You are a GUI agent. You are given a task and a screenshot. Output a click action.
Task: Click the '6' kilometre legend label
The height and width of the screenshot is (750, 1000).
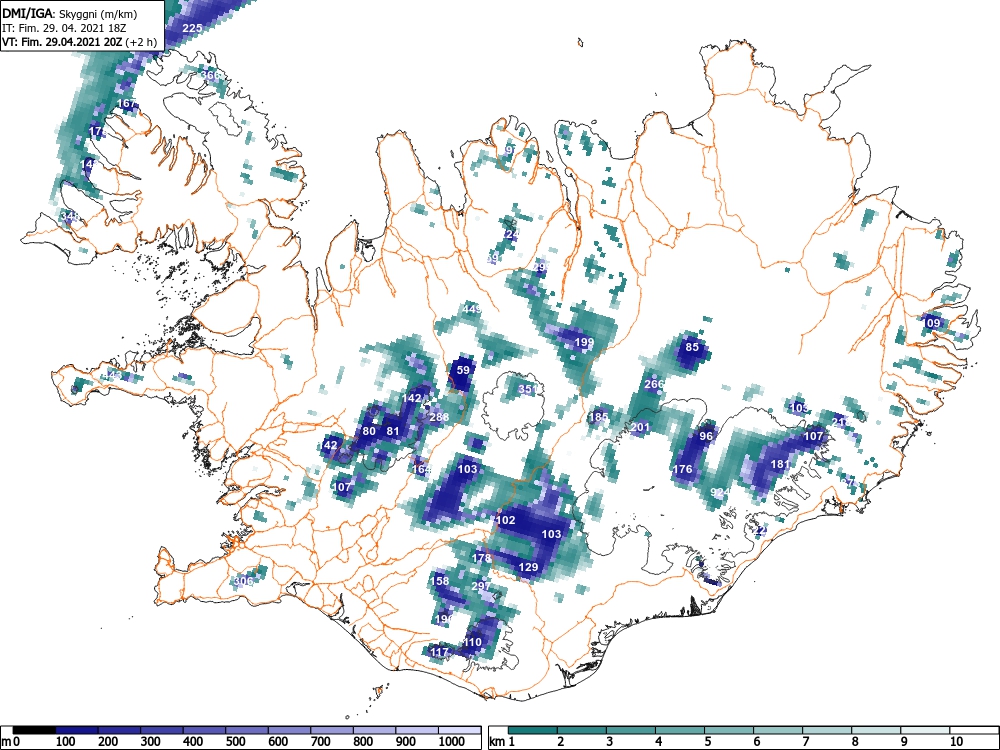[x=756, y=742]
